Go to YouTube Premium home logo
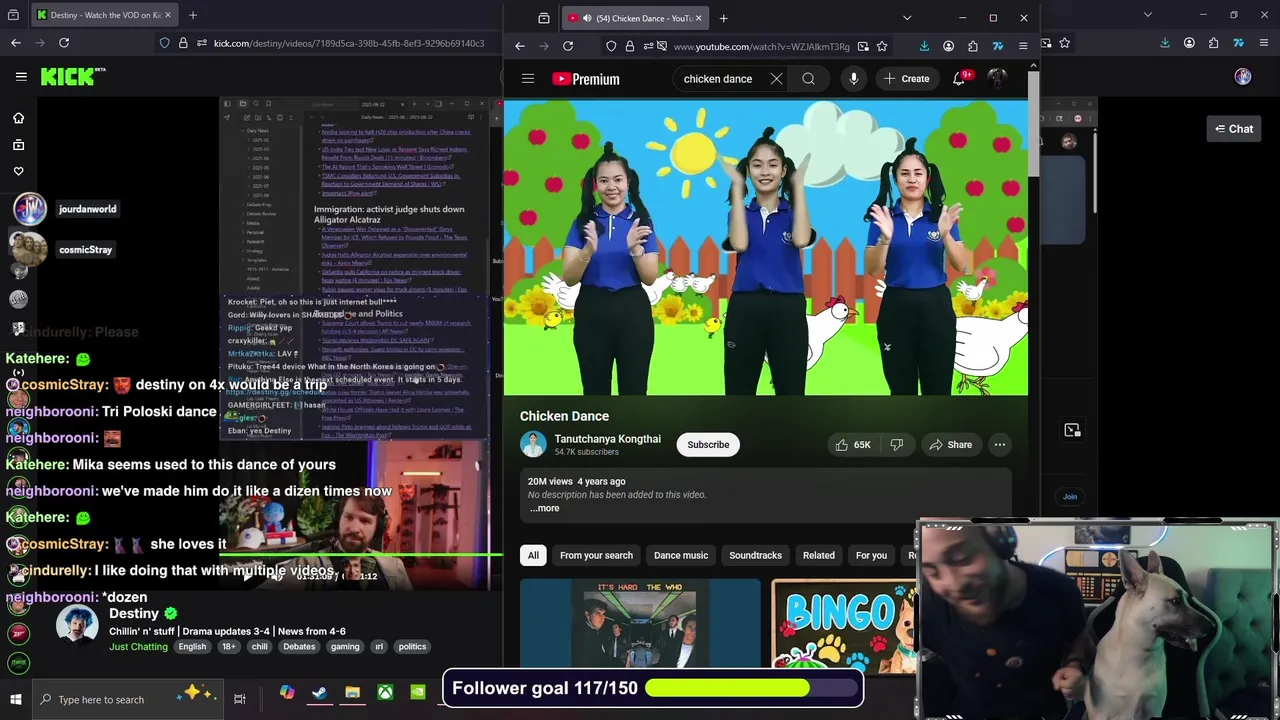The image size is (1280, 720). pyautogui.click(x=585, y=79)
